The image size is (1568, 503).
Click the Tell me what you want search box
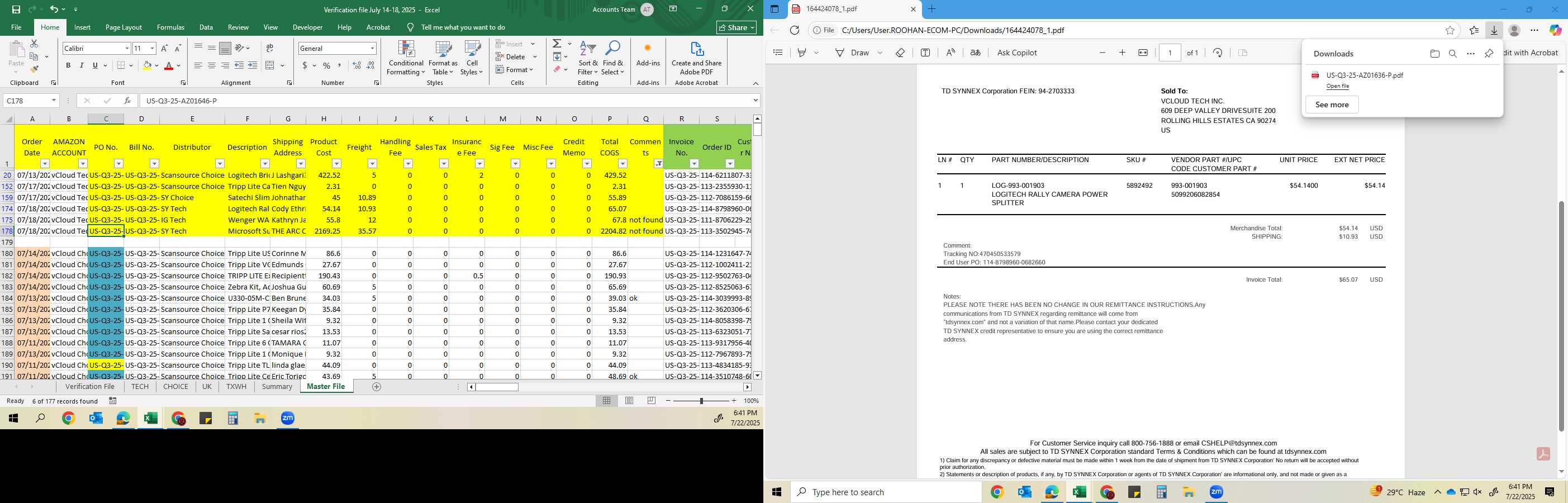pyautogui.click(x=463, y=27)
